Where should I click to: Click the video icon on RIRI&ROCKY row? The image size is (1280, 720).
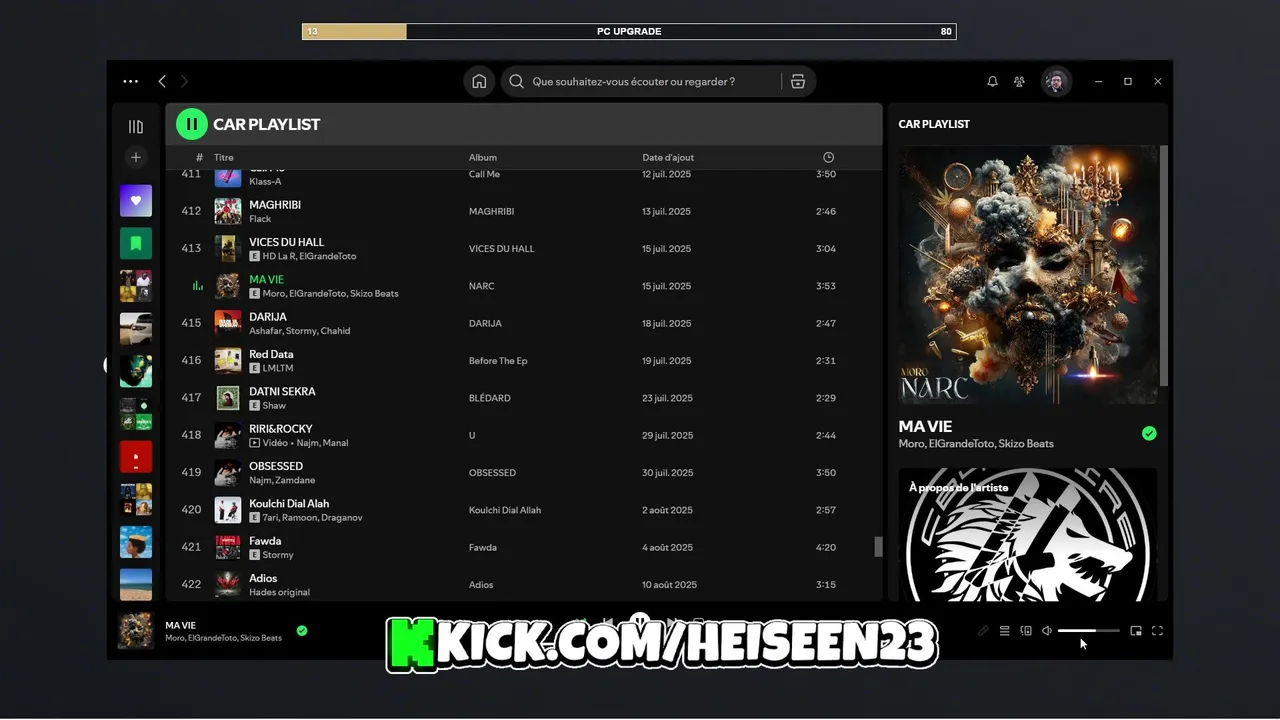(255, 443)
